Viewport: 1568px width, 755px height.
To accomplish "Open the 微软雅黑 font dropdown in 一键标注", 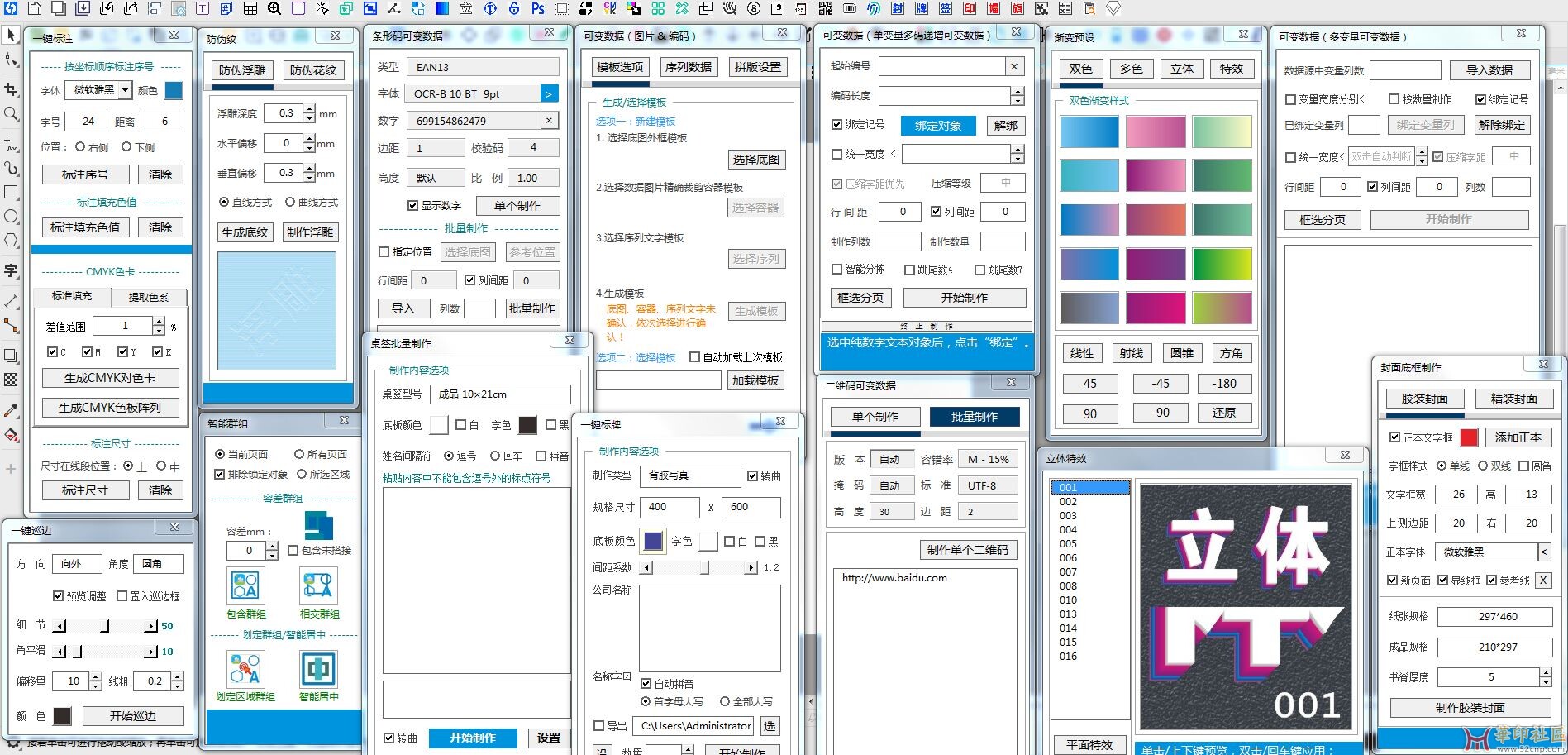I will click(x=125, y=90).
